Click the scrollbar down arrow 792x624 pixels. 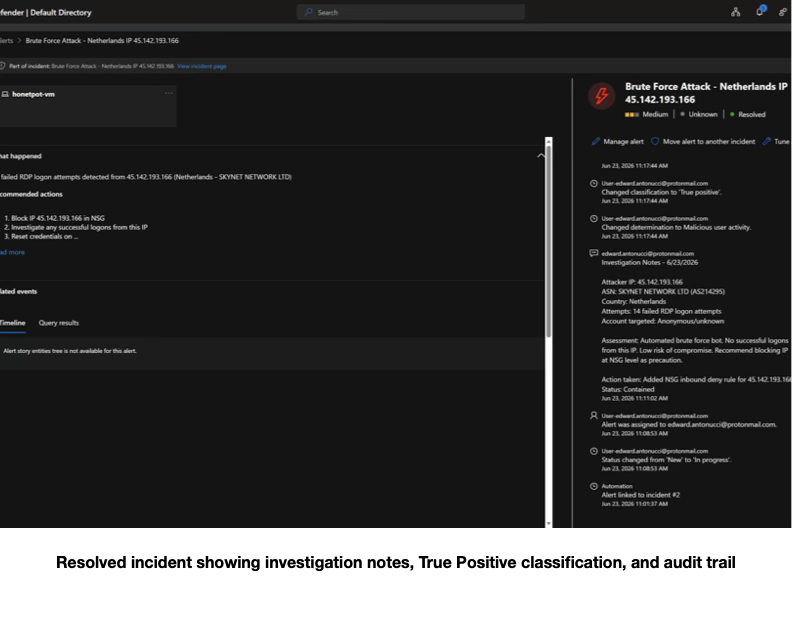[549, 523]
